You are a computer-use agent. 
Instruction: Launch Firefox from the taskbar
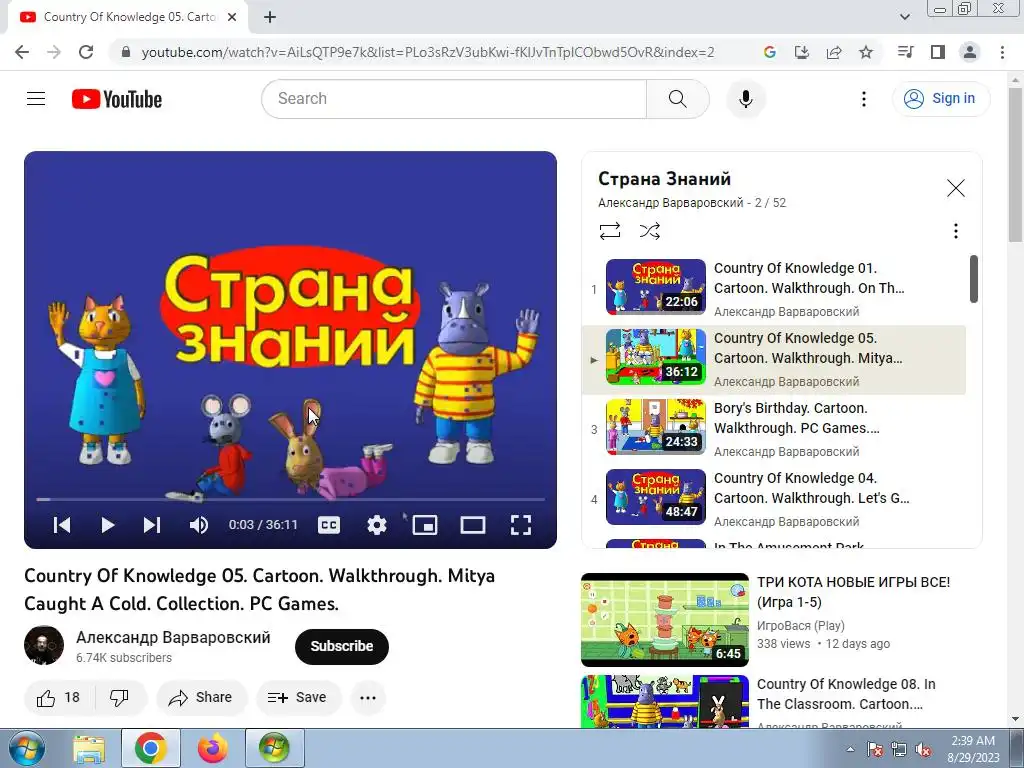212,748
